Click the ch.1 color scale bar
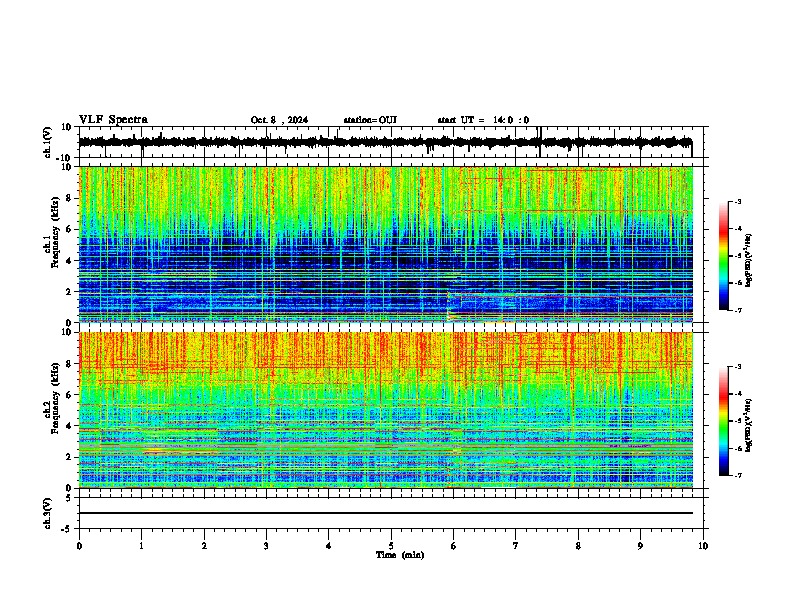The width and height of the screenshot is (792, 612). coord(723,256)
